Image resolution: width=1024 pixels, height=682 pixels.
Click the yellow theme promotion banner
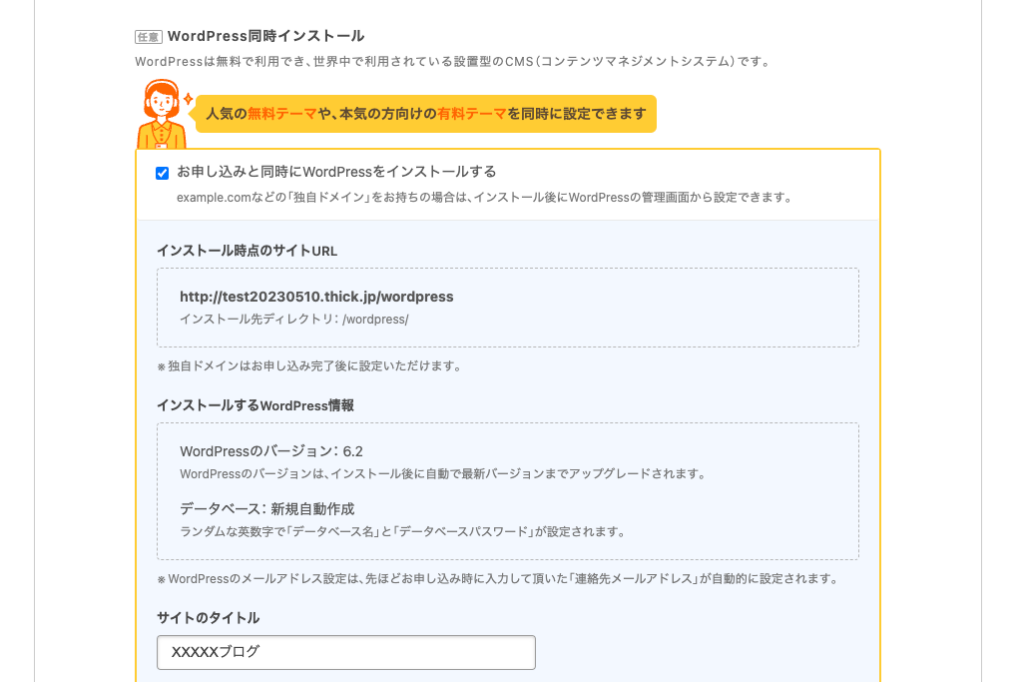coord(426,114)
